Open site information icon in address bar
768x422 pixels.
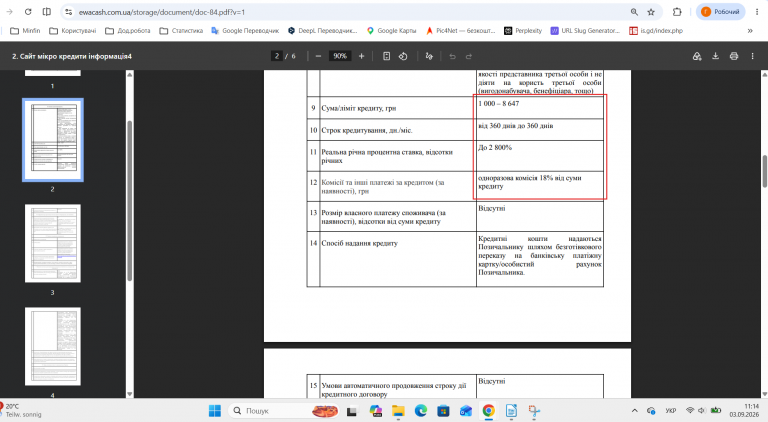pos(69,12)
